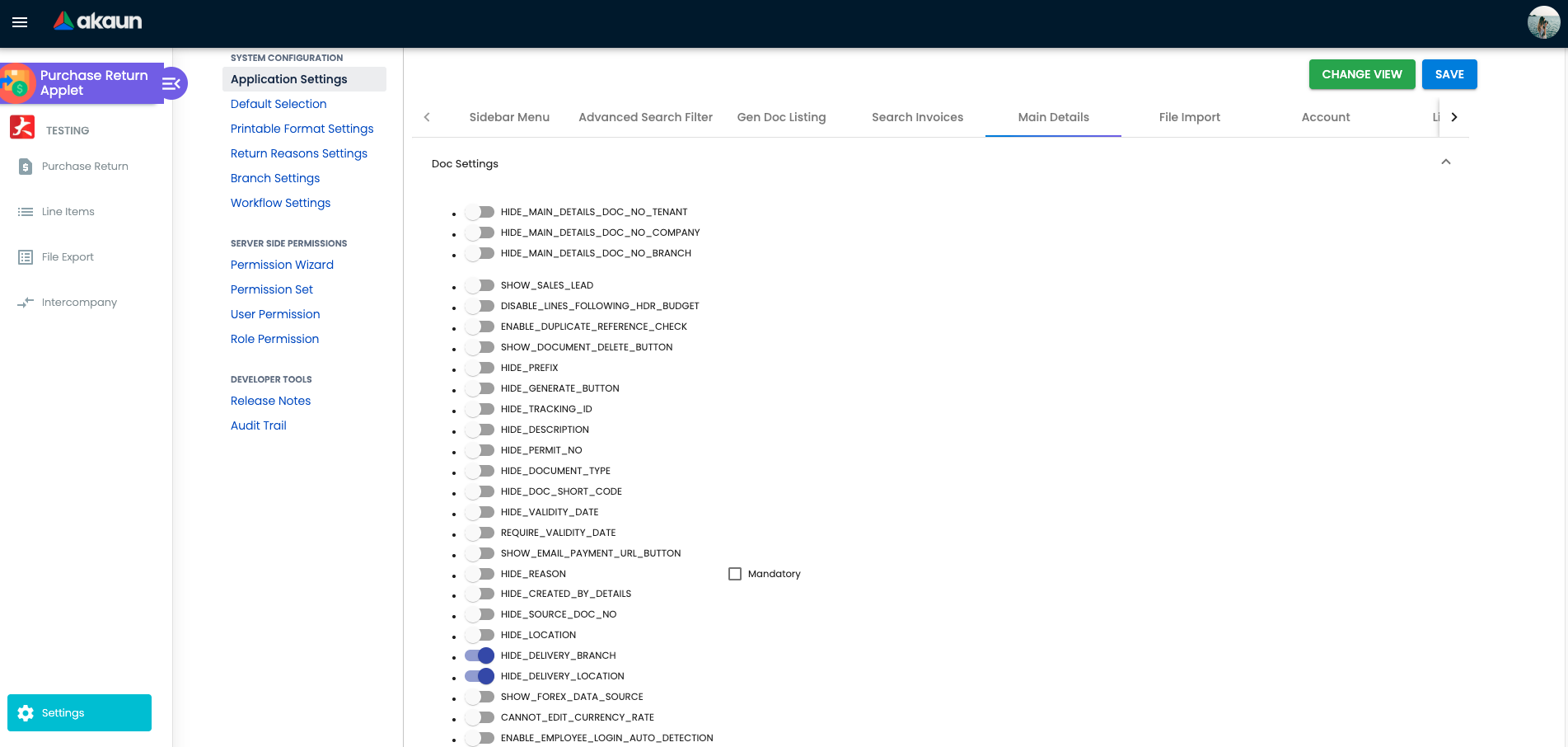Toggle HIDE_PERMIT_NO switch
Image resolution: width=1568 pixels, height=747 pixels.
point(480,450)
